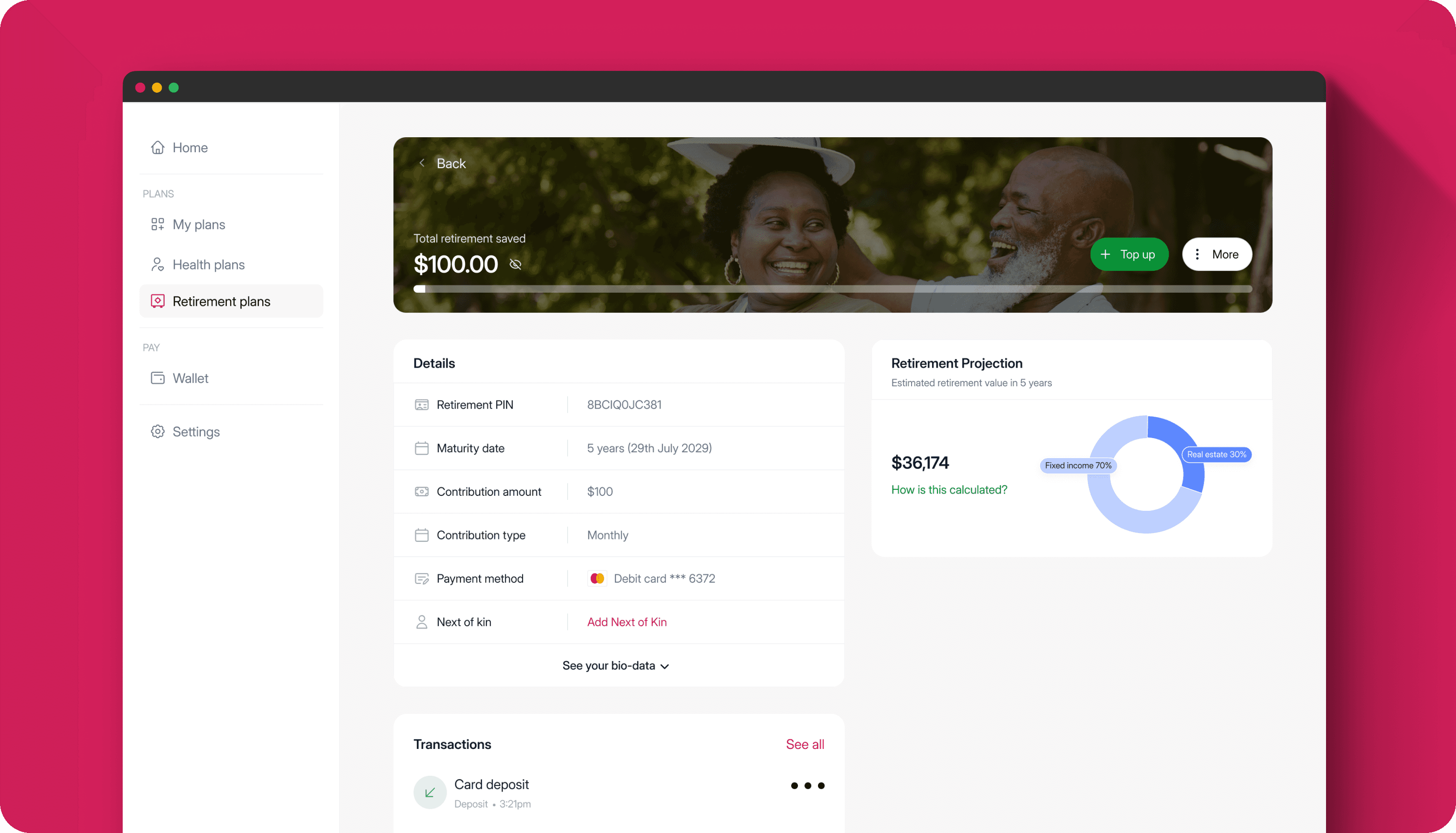Click the Fixed income 70% label
The image size is (1456, 833).
click(1078, 465)
